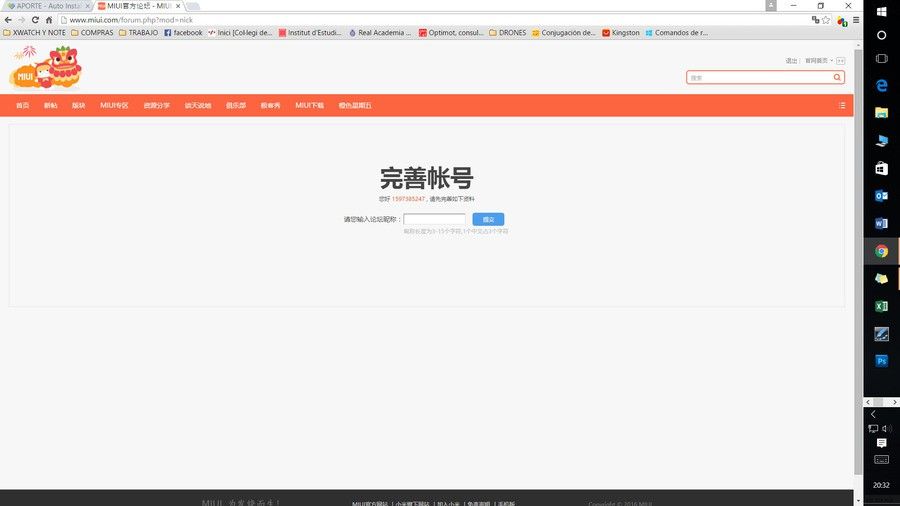
Task: Click the orange user ID 1597385247
Action: 408,199
